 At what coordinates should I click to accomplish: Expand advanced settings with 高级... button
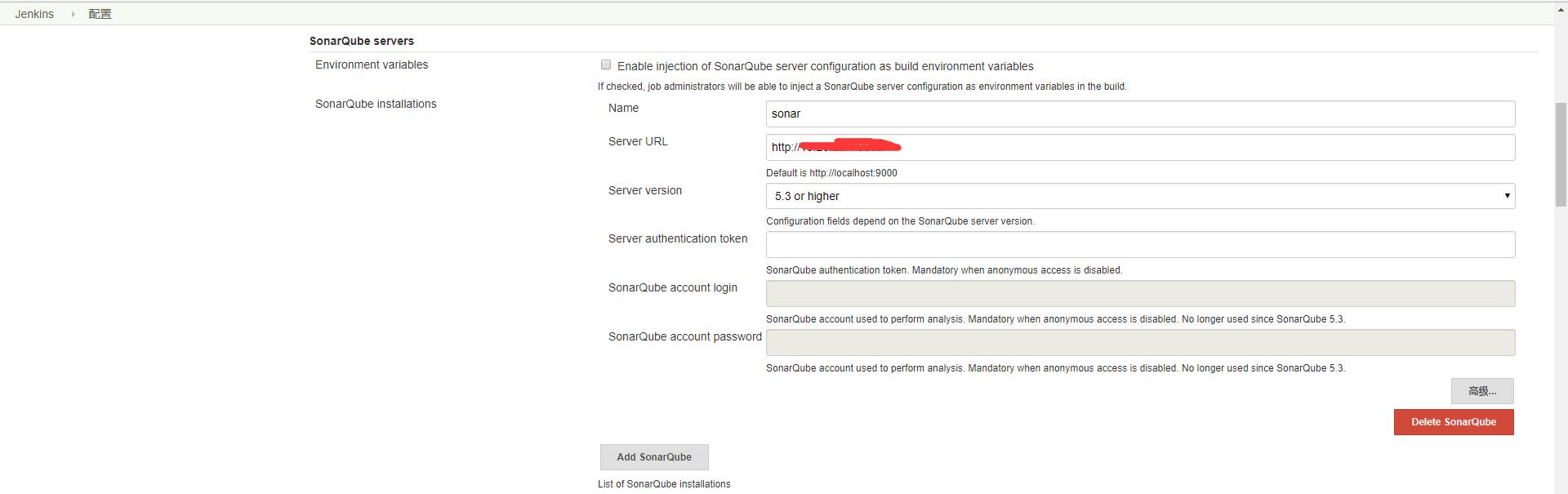pyautogui.click(x=1481, y=391)
